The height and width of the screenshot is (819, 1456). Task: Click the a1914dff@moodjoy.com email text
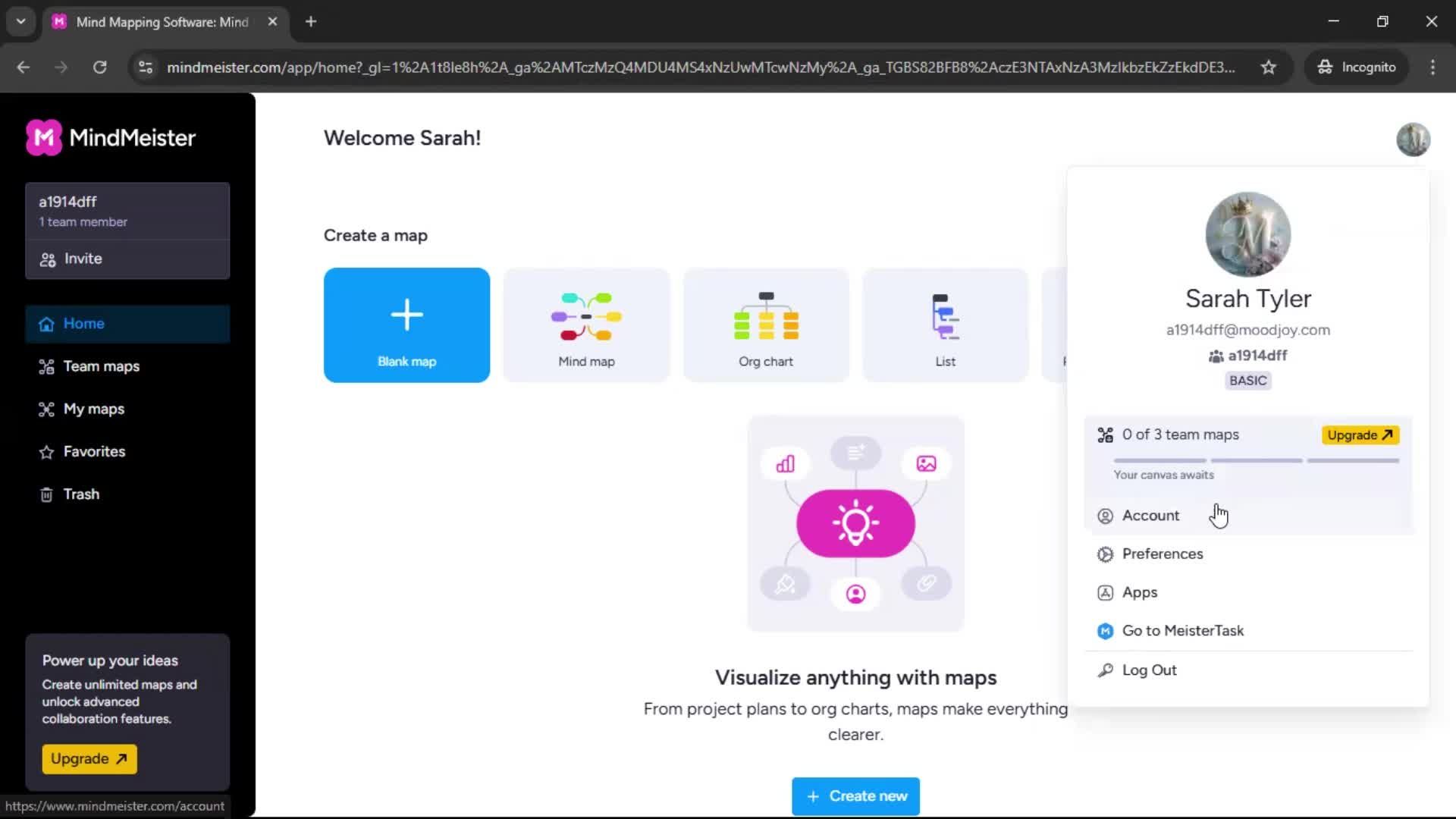coord(1247,330)
